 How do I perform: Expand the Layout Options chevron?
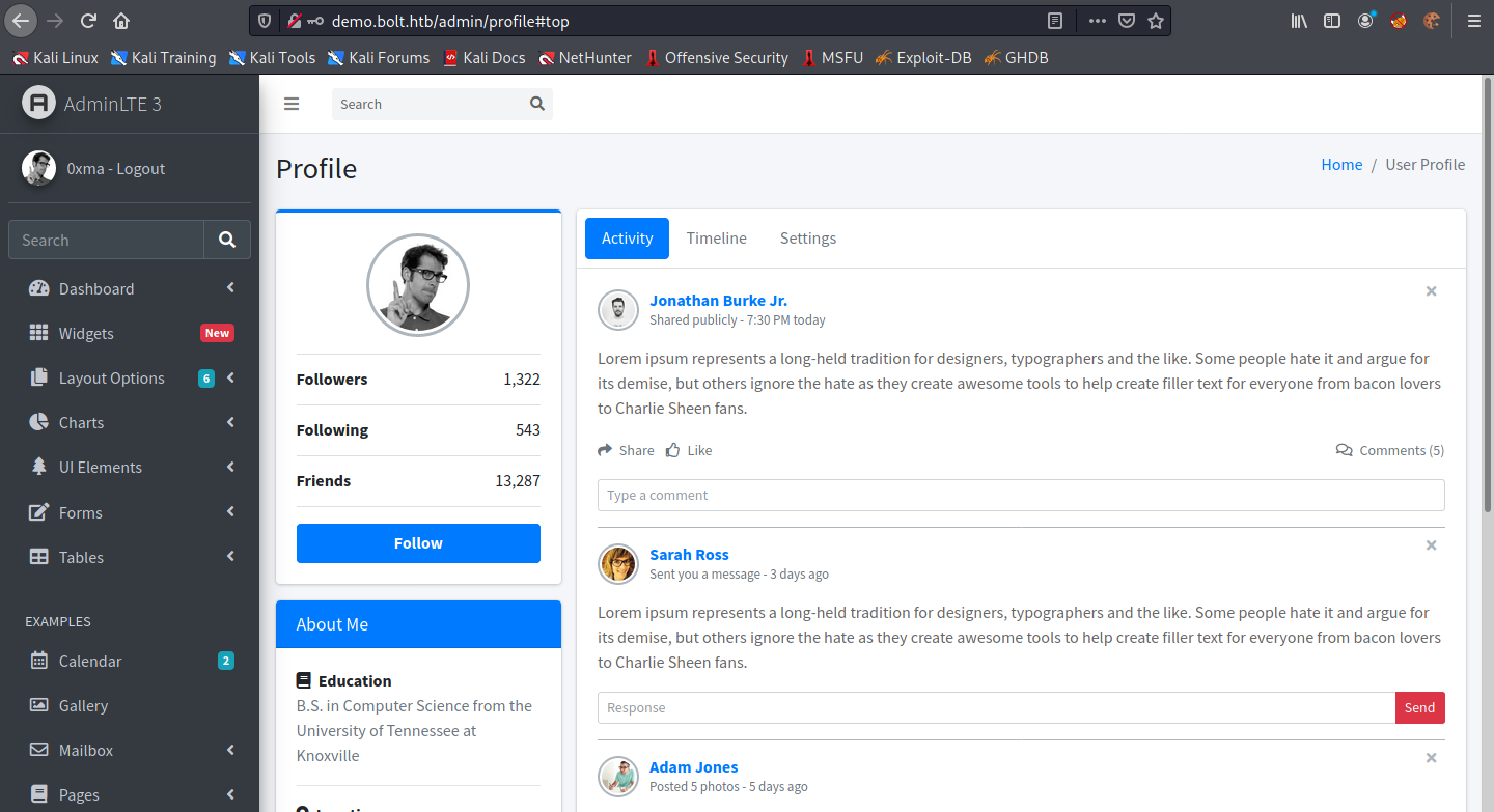point(231,377)
